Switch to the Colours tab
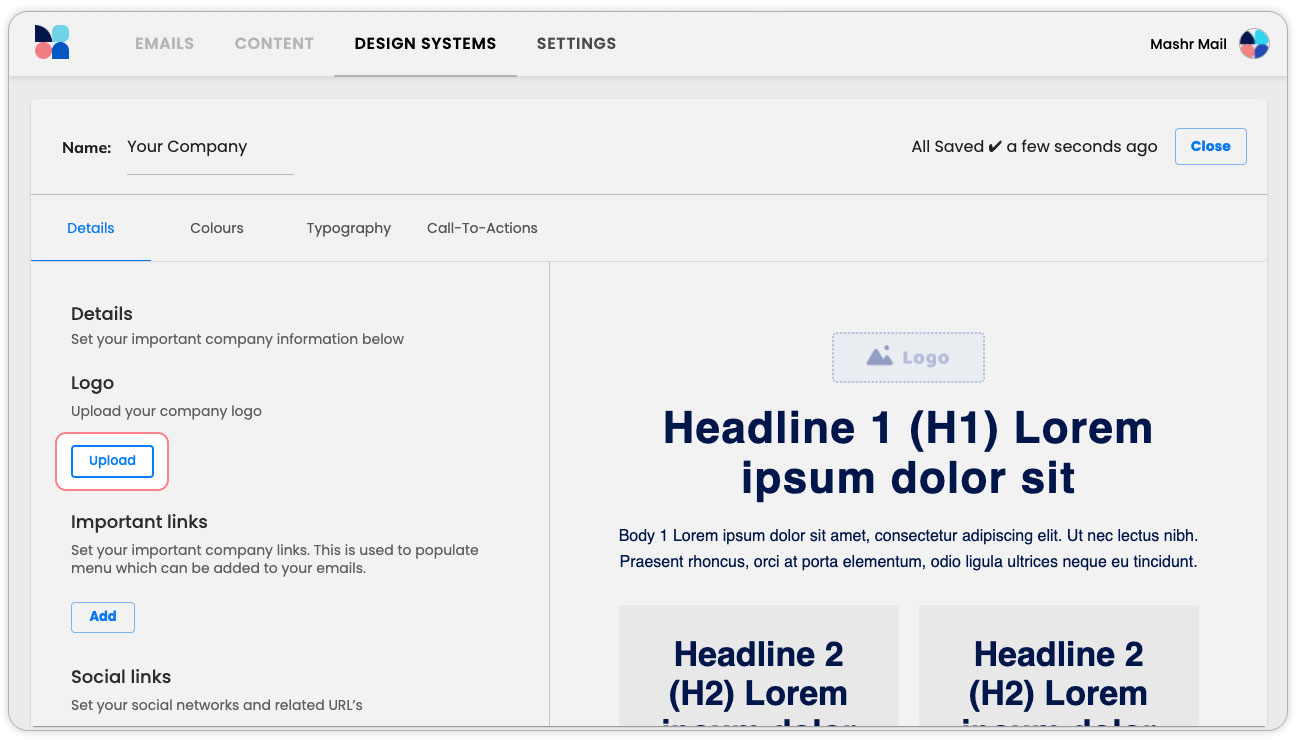Screen dimensions: 1300x740 pyautogui.click(x=217, y=228)
